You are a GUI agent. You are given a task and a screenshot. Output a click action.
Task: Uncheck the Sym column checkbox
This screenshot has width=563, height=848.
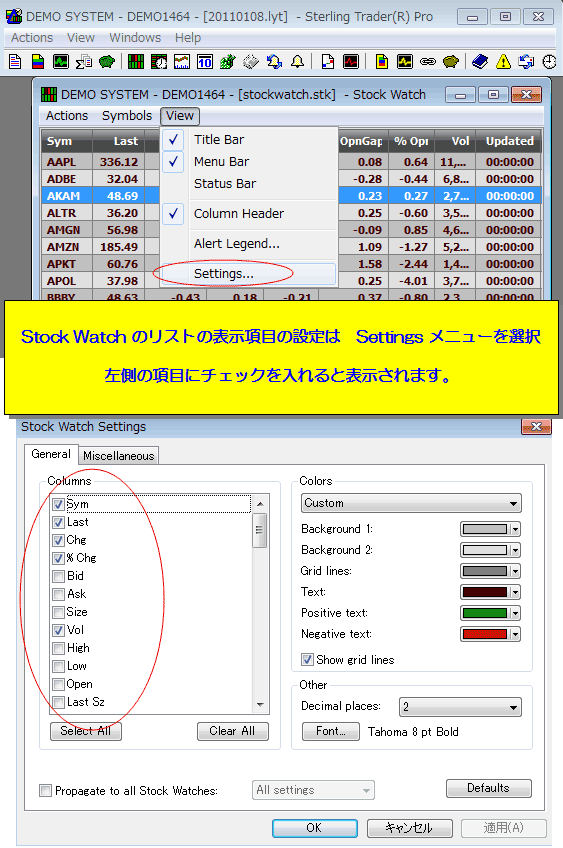(58, 505)
